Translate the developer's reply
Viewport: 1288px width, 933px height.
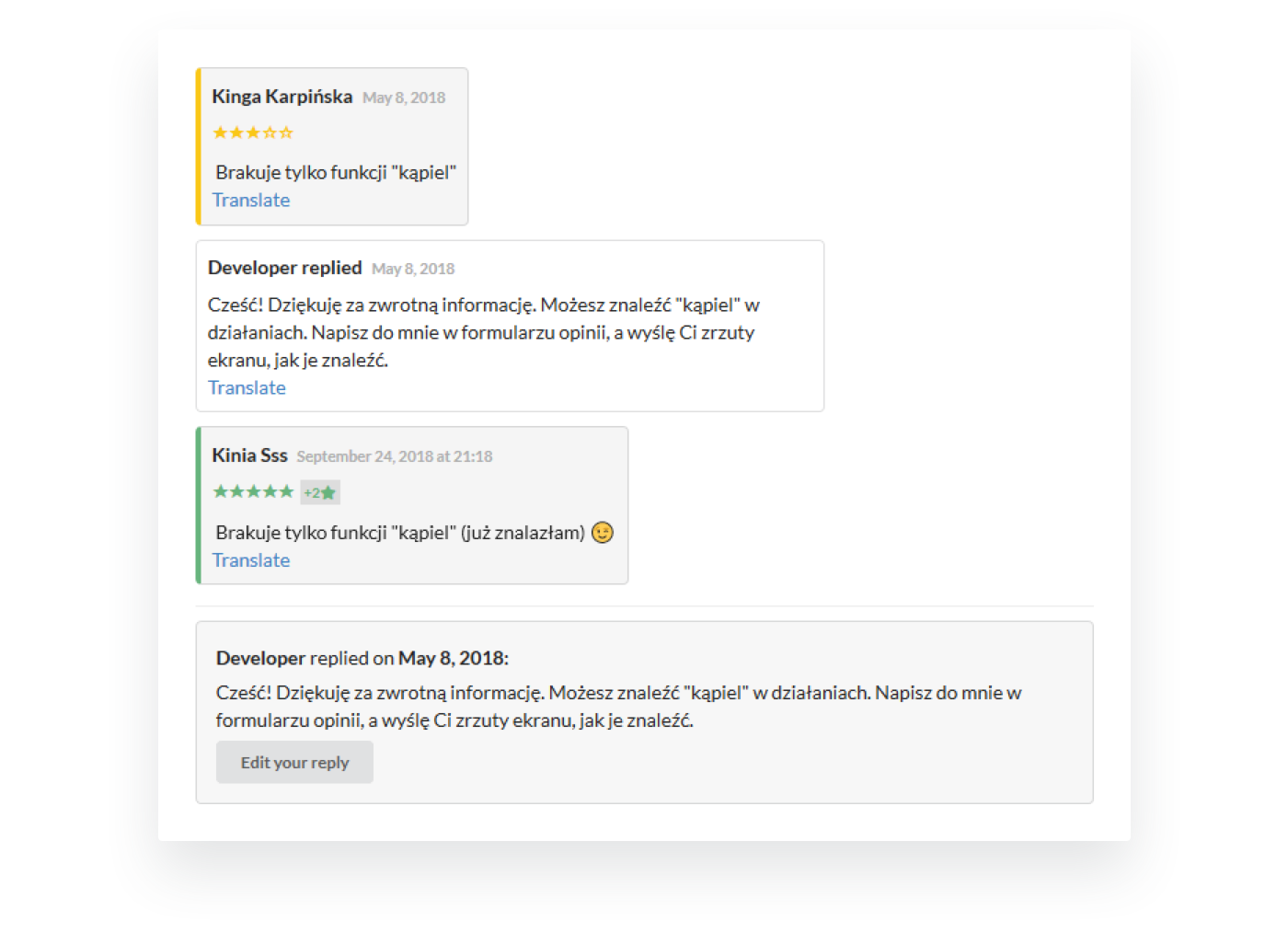(x=247, y=387)
